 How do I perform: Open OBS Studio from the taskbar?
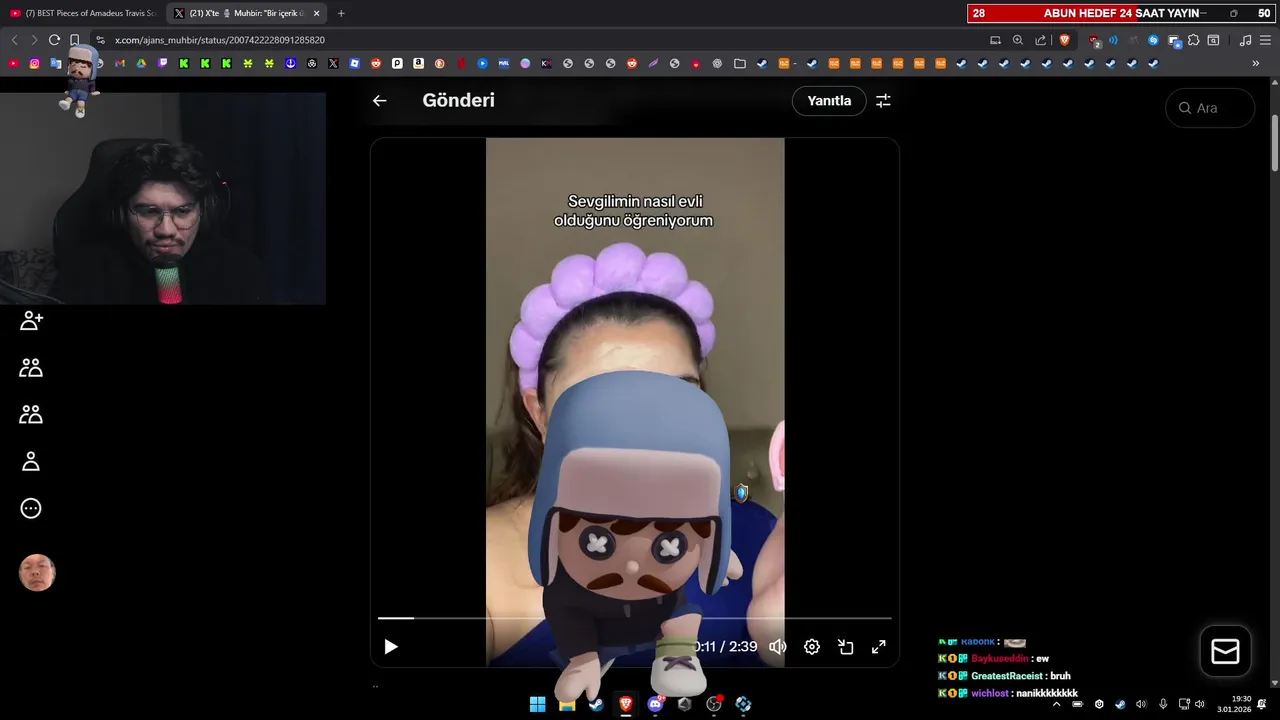[x=714, y=704]
